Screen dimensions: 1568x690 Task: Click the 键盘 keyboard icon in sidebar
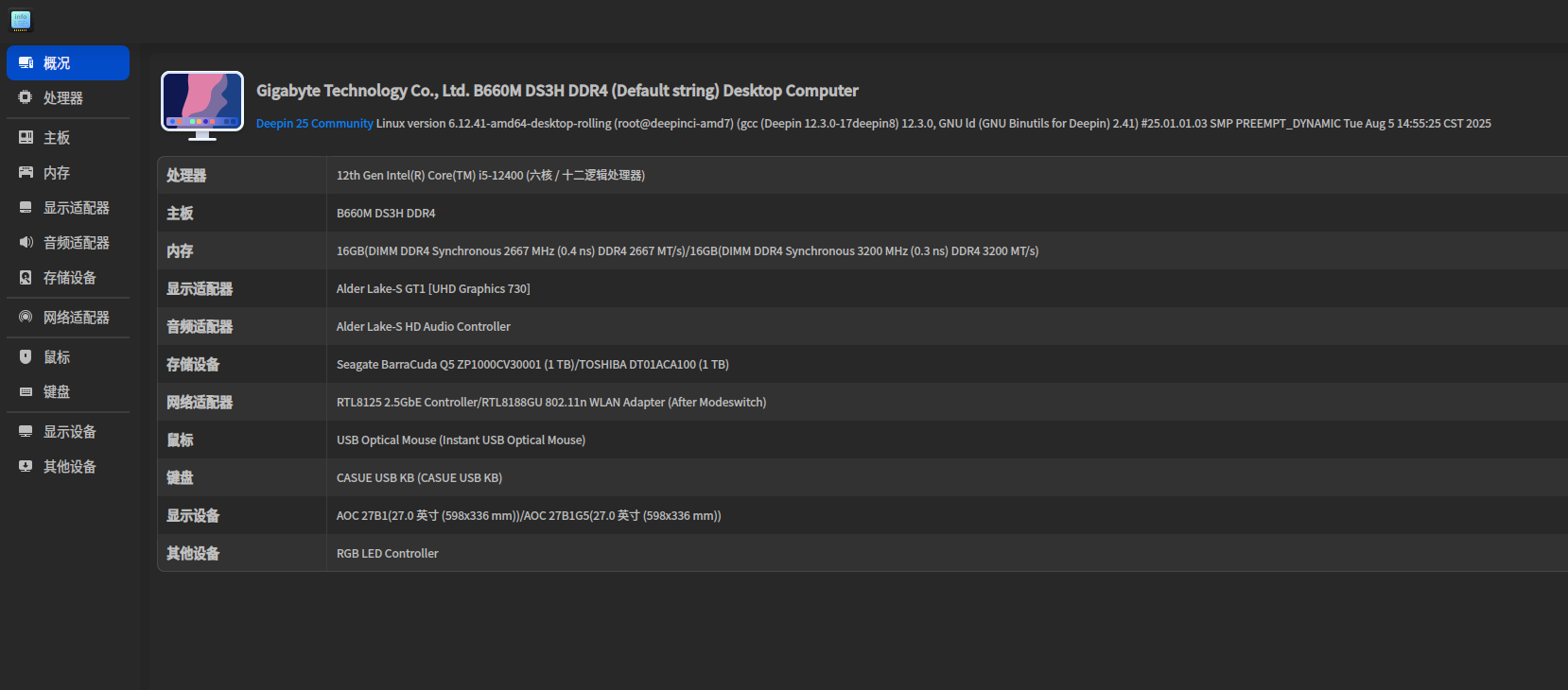(26, 392)
